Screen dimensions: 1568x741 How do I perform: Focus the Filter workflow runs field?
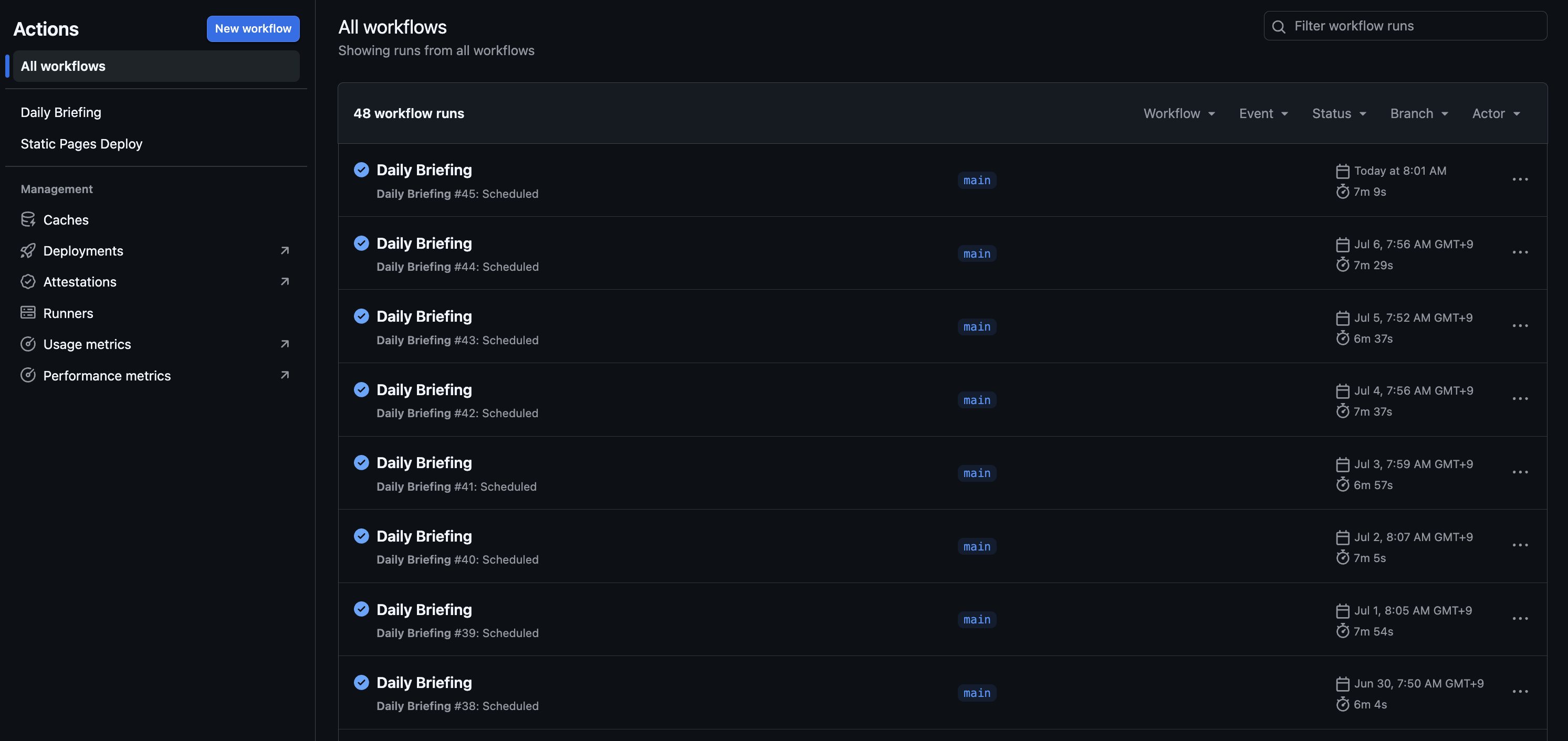[1405, 26]
